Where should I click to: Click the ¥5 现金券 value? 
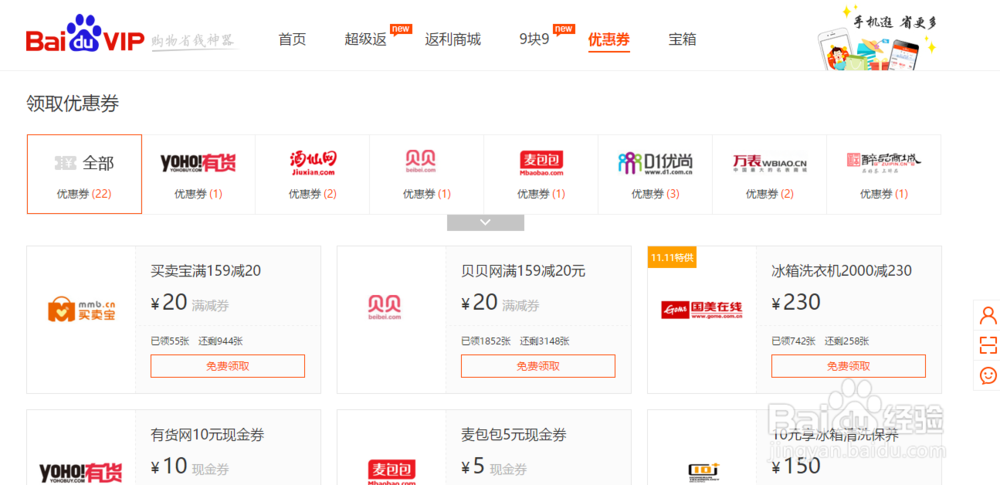point(494,467)
